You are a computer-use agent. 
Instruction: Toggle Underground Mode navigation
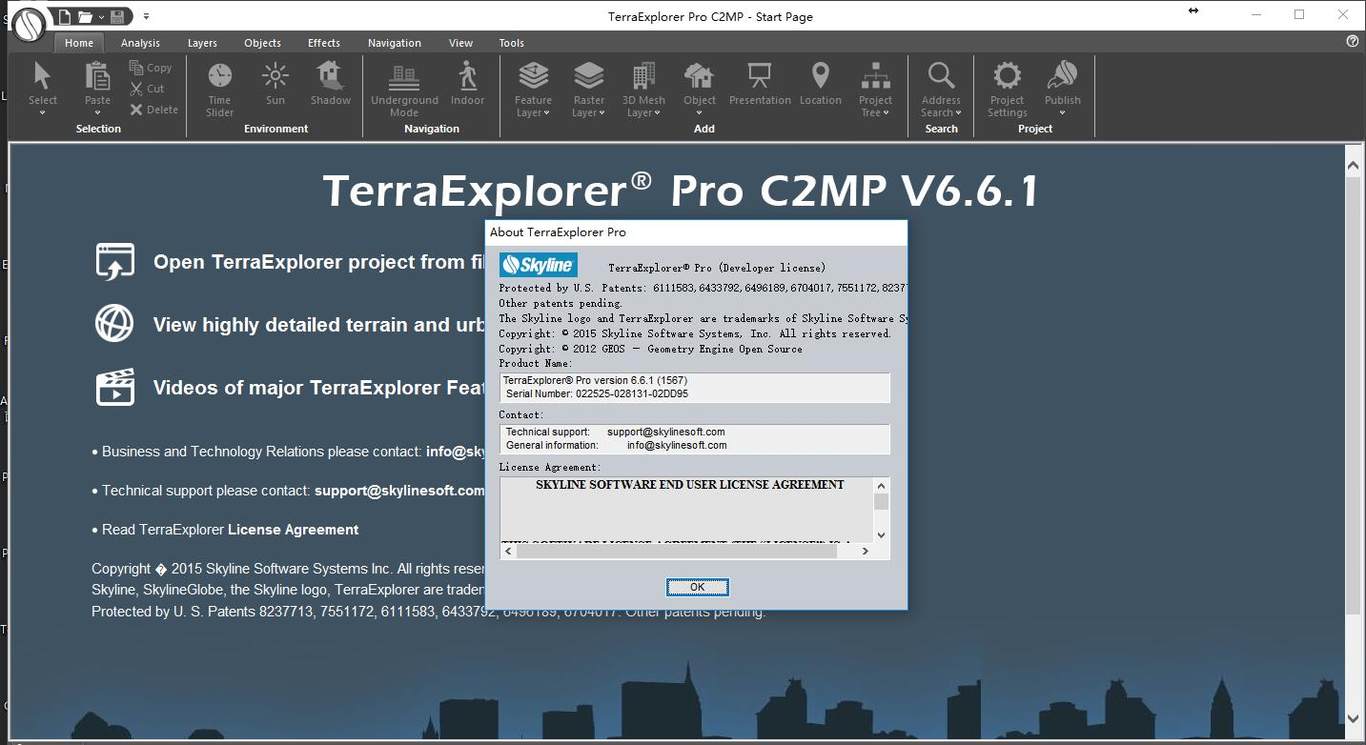click(404, 89)
